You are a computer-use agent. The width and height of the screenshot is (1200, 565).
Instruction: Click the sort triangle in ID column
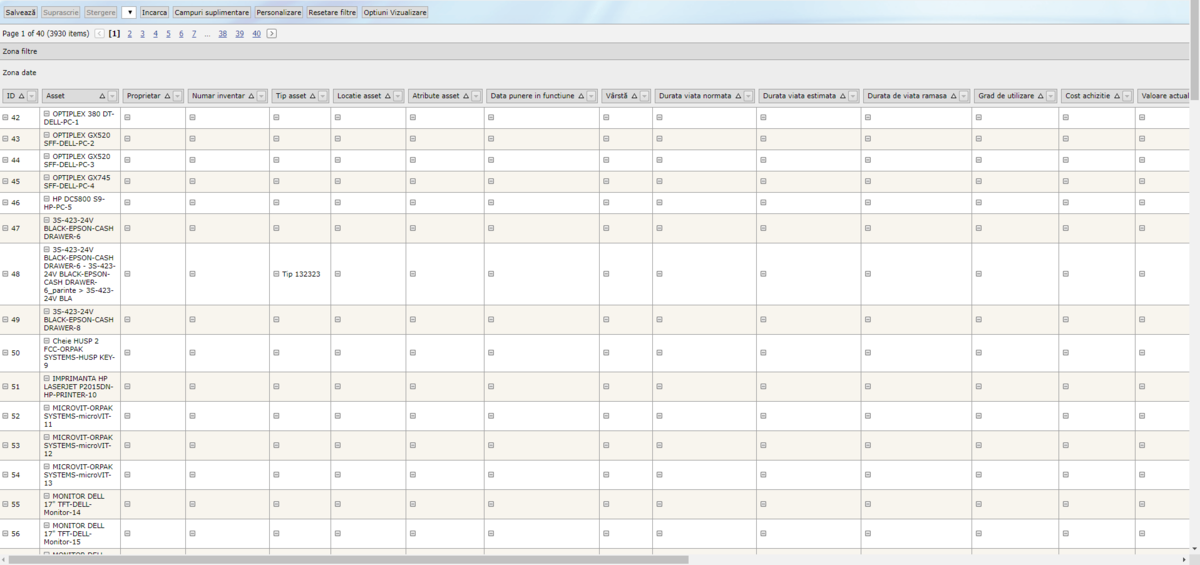click(21, 96)
